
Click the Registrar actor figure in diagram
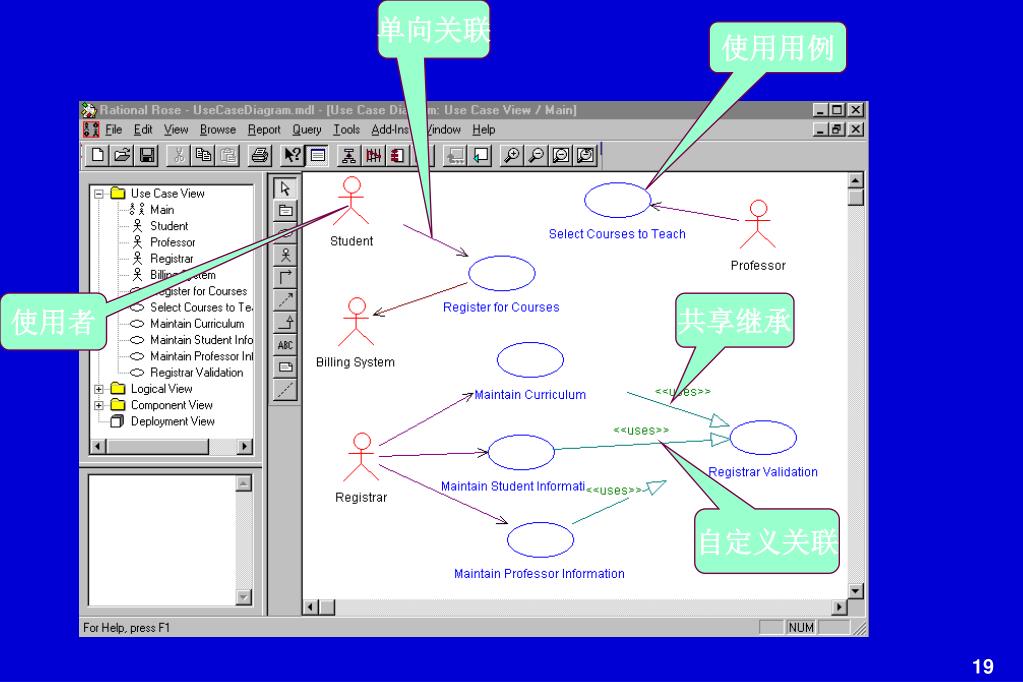point(361,456)
